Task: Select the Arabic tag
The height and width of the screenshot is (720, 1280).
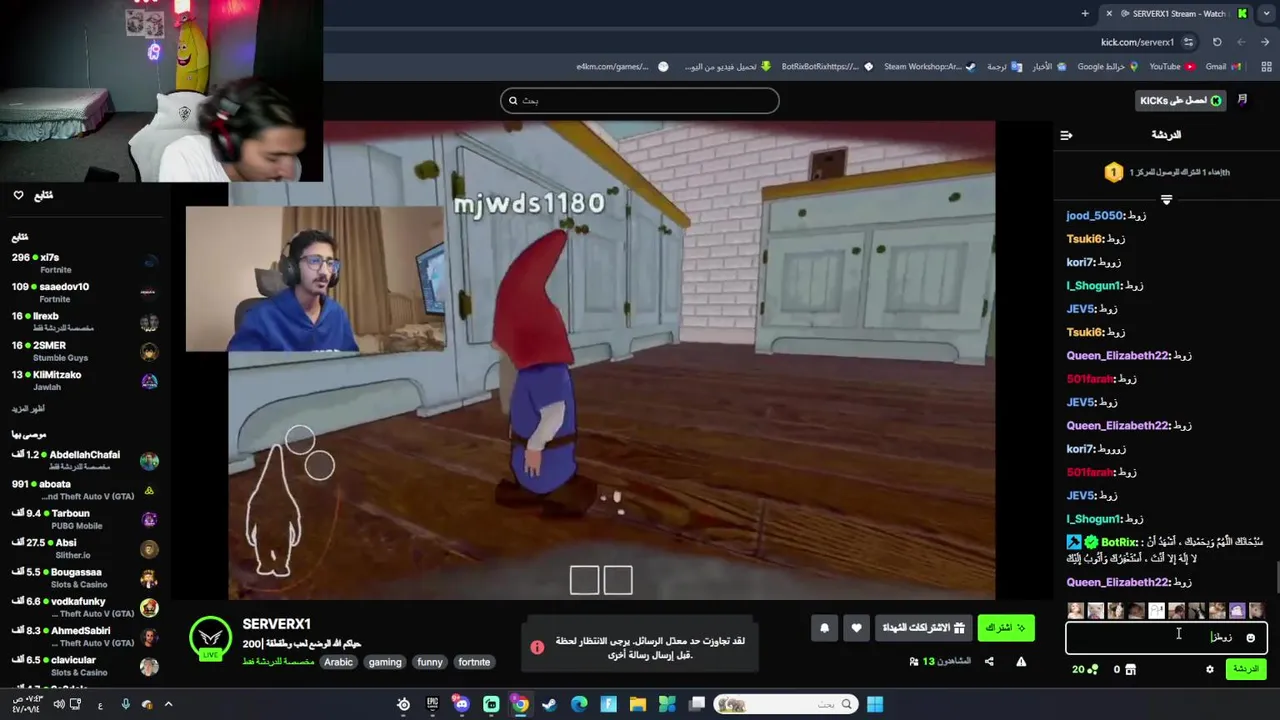Action: click(338, 662)
